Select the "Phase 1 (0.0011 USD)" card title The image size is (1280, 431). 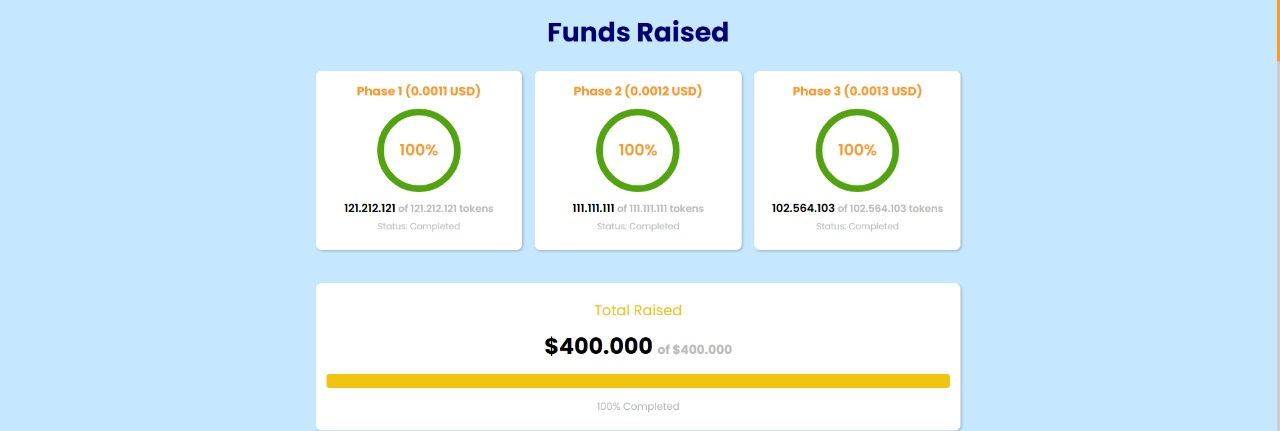[418, 91]
